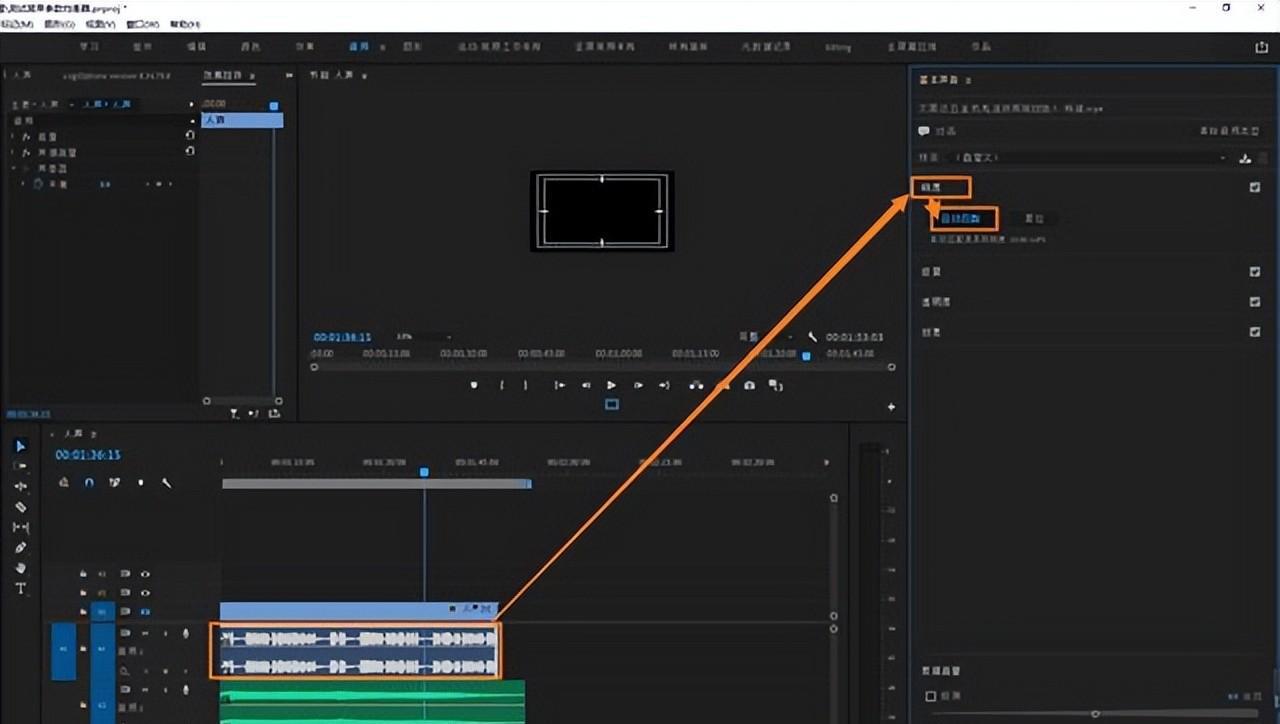This screenshot has height=724, width=1280.
Task: Click the Lift button in Program monitor
Action: pos(696,385)
